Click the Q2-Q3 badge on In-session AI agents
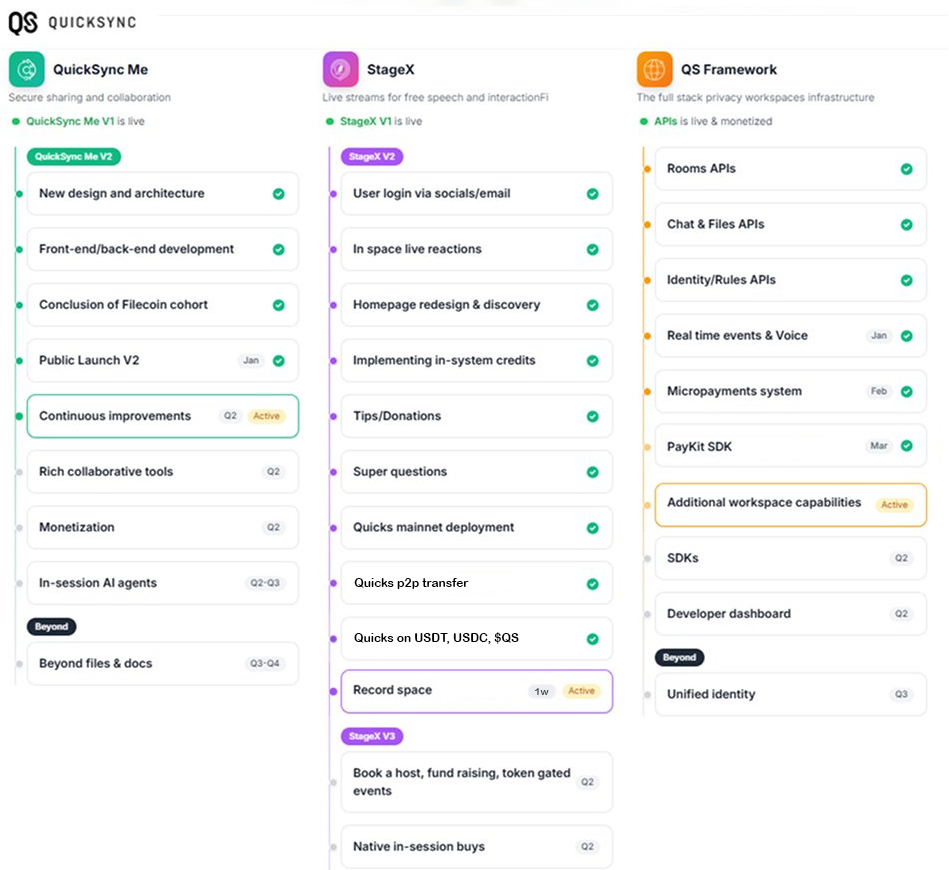Viewport: 949px width, 870px height. tap(265, 583)
